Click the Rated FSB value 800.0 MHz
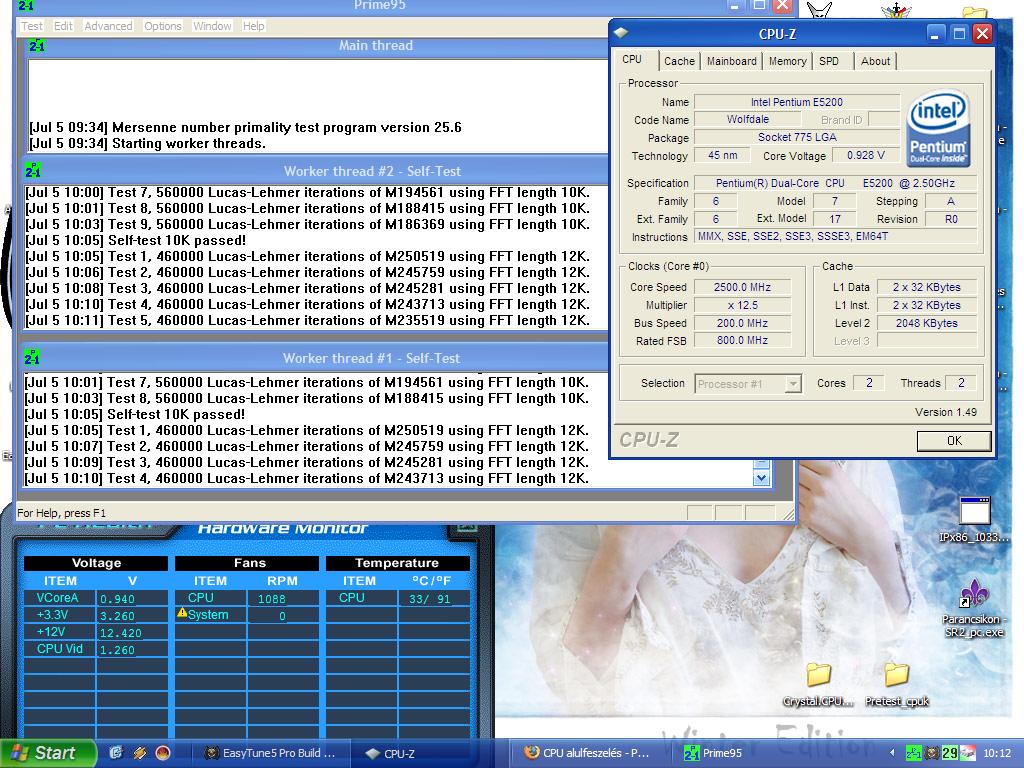Image resolution: width=1024 pixels, height=768 pixels. [742, 340]
